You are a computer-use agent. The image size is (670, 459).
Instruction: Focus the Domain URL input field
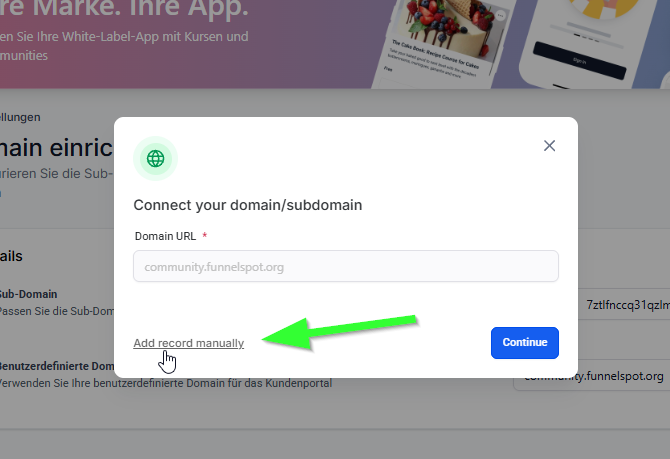[x=346, y=266]
